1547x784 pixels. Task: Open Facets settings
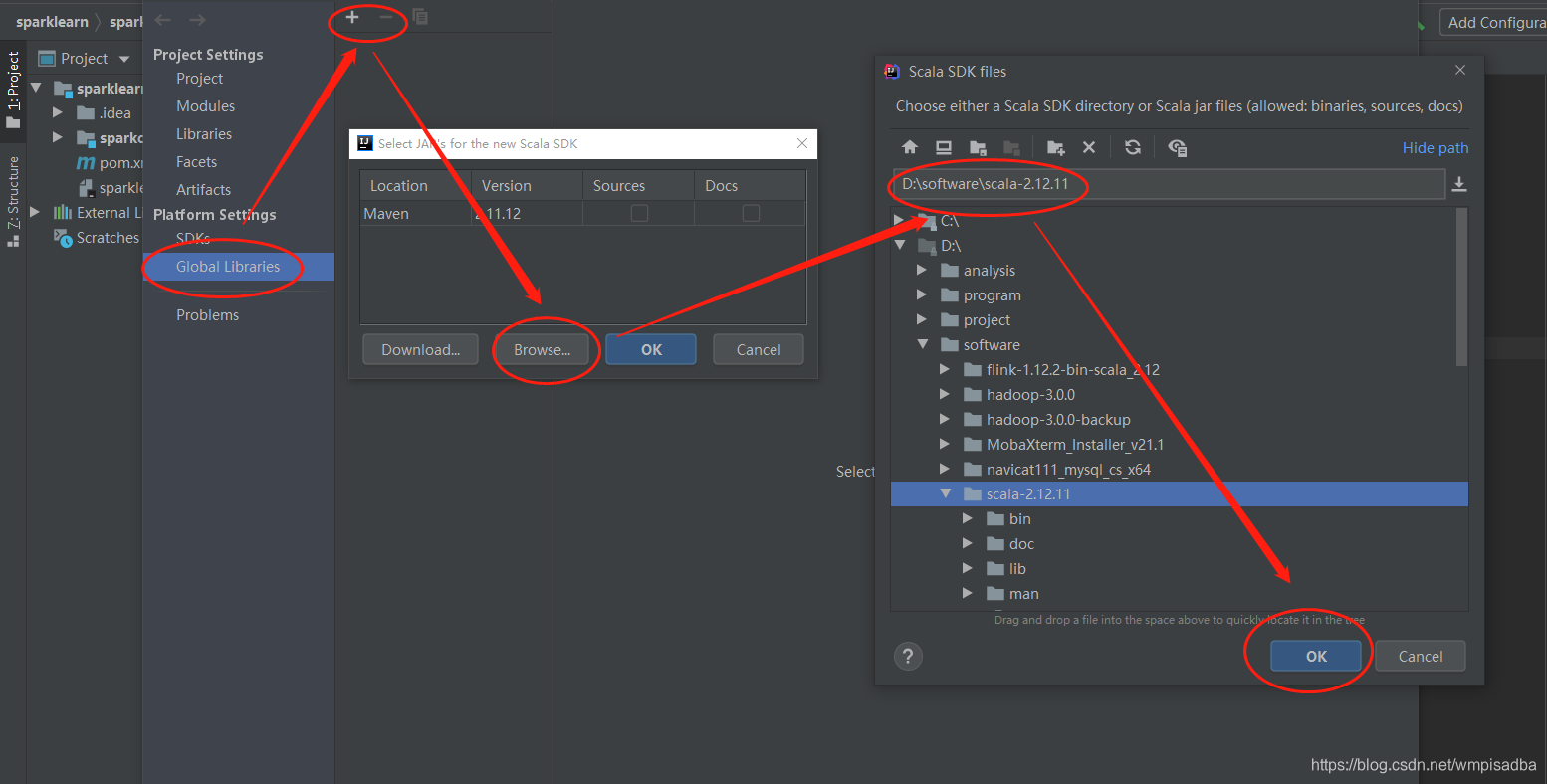tap(196, 162)
